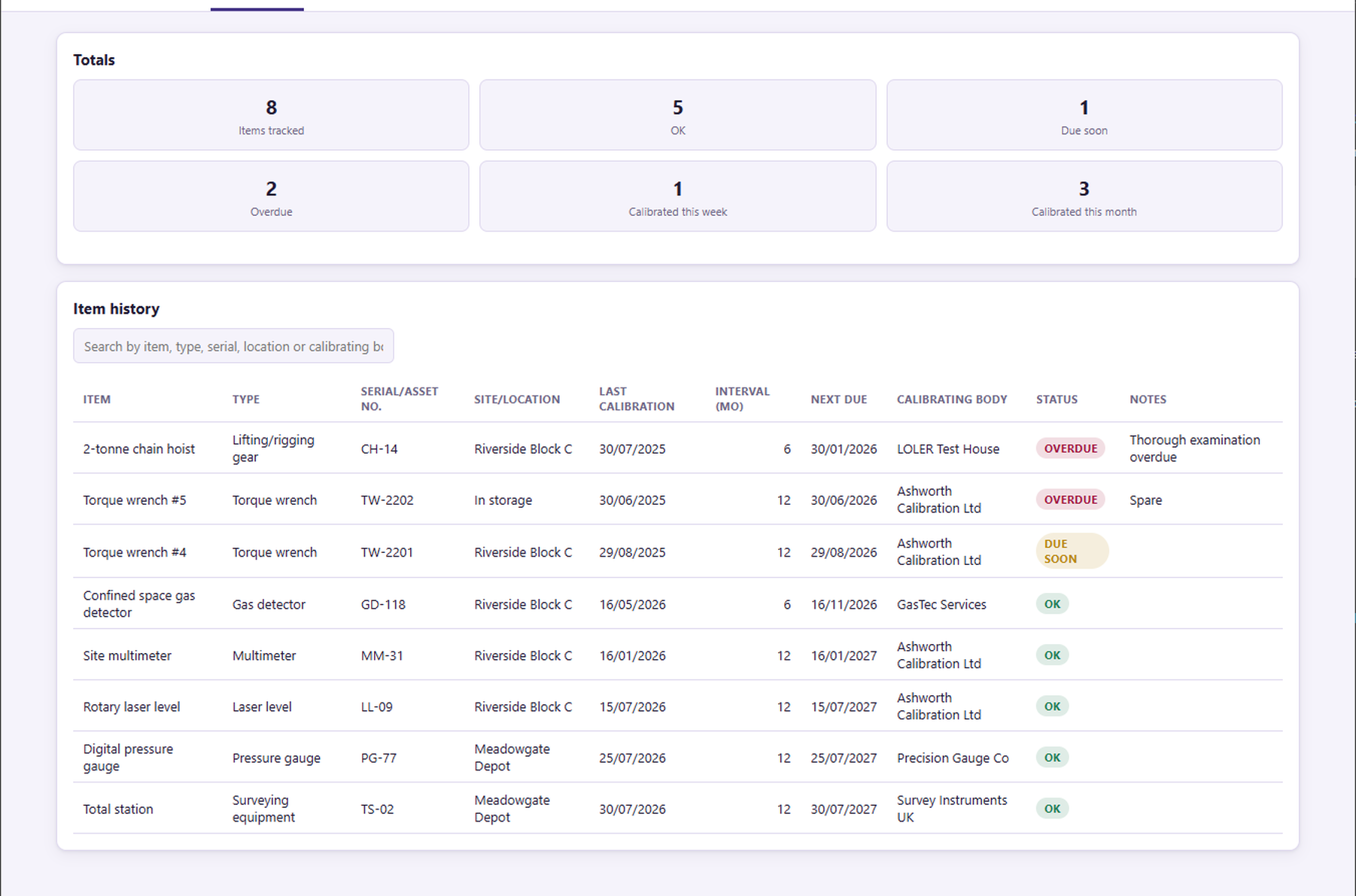Click the 'In storage' location cell
Image resolution: width=1356 pixels, height=896 pixels.
pyautogui.click(x=503, y=500)
